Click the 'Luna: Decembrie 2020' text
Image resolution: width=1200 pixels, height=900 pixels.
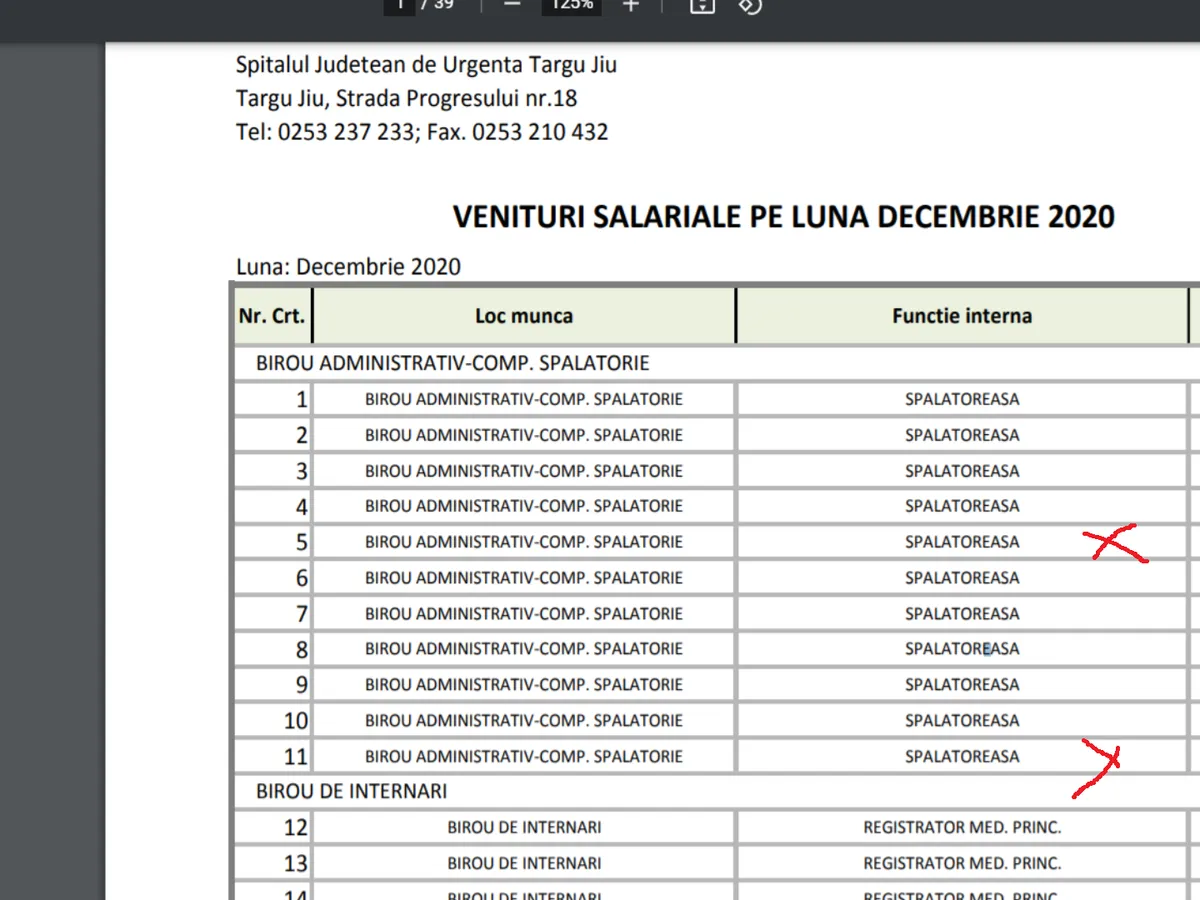[x=348, y=267]
